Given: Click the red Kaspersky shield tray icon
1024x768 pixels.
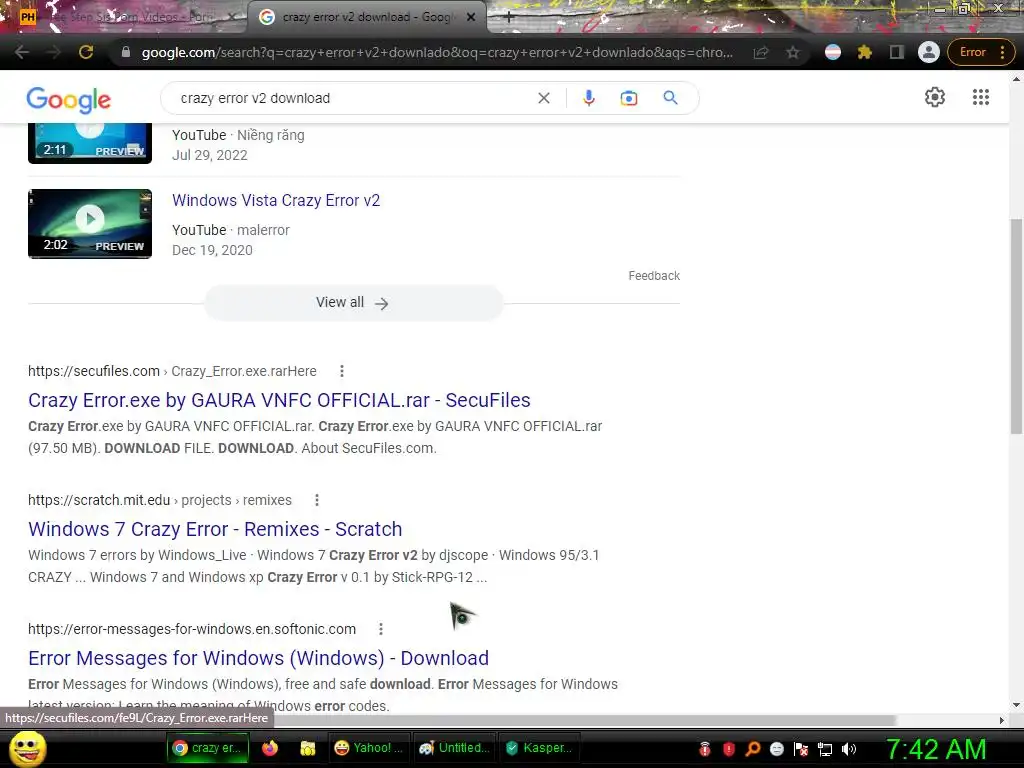Looking at the screenshot, I should 729,749.
